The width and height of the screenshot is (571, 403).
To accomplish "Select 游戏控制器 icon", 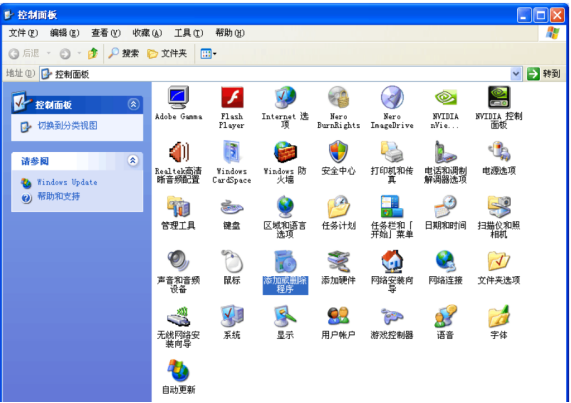I will click(x=392, y=316).
